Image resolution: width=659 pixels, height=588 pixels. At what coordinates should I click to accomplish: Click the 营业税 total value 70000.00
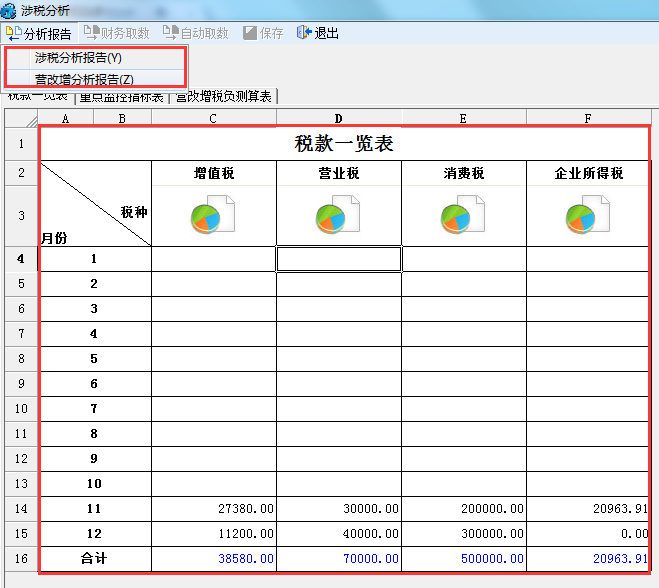[338, 559]
